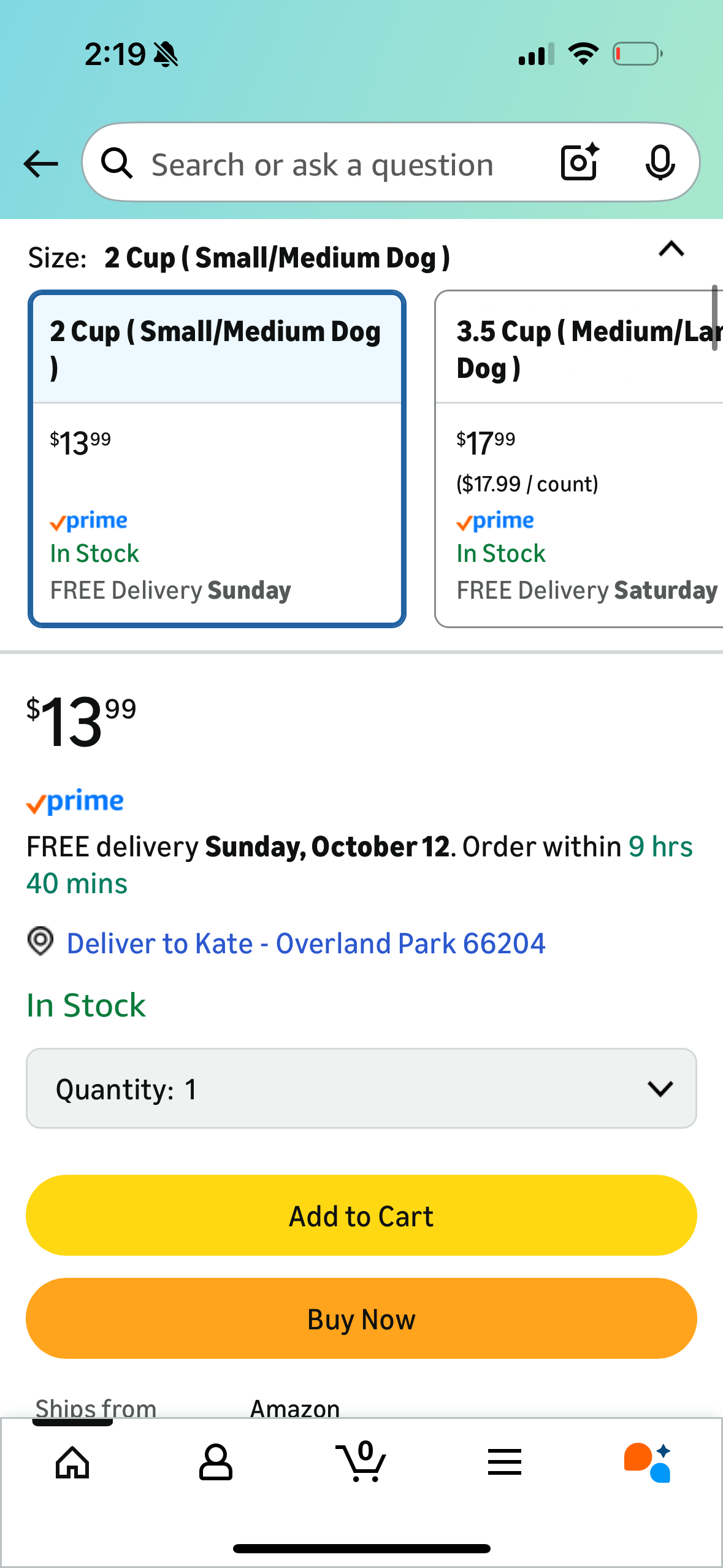
Task: Open the Quantity dropdown
Action: click(x=361, y=1088)
